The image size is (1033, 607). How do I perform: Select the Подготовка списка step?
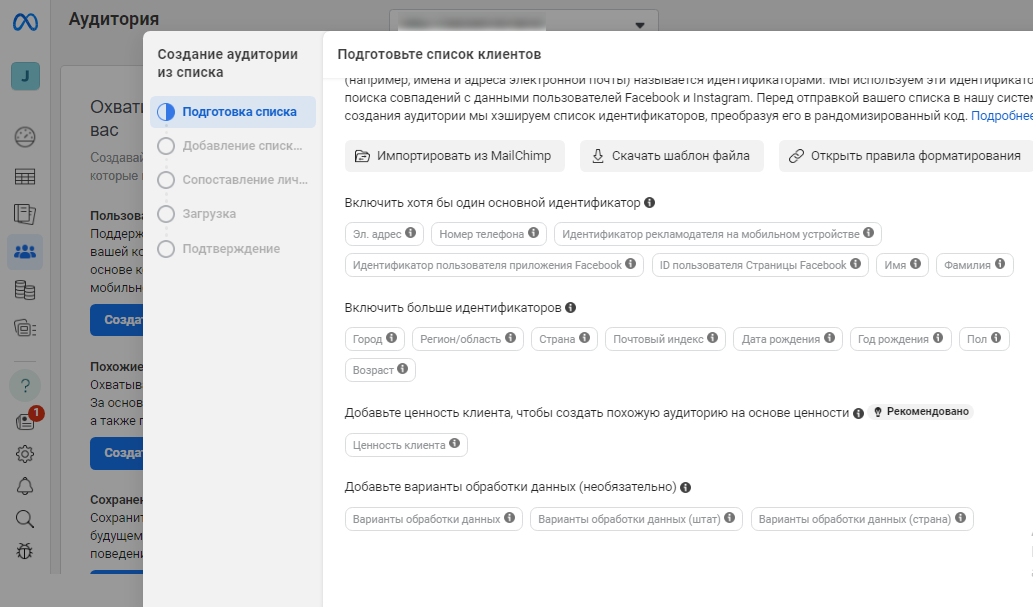click(x=233, y=112)
